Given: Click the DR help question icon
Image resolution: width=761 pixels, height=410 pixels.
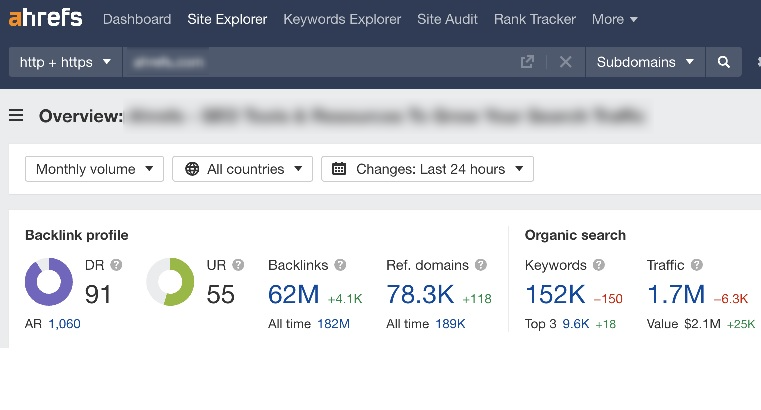Looking at the screenshot, I should point(116,265).
